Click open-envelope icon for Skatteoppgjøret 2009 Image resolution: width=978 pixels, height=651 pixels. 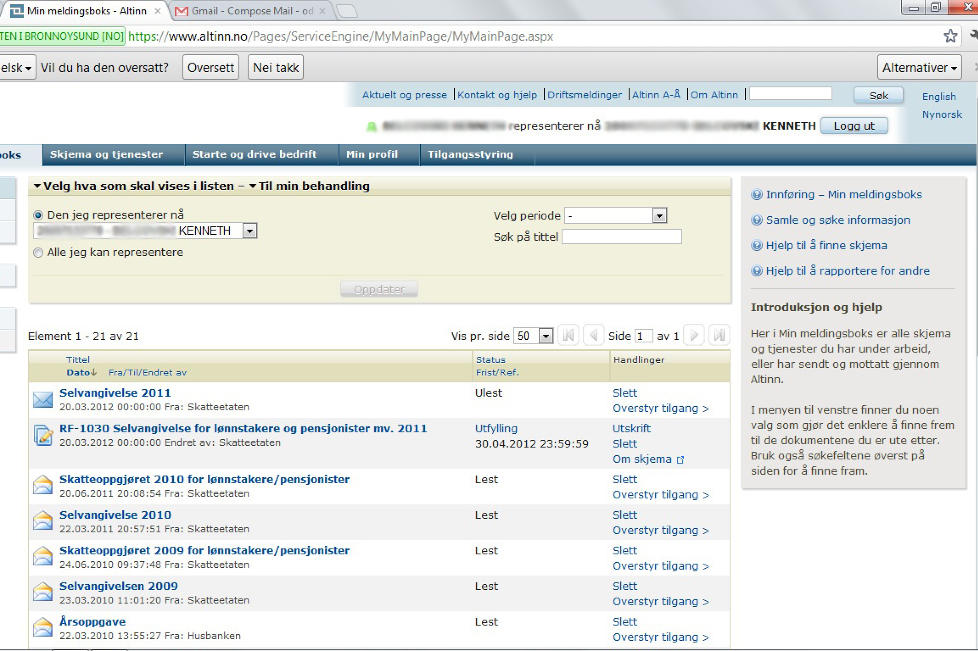(x=43, y=556)
